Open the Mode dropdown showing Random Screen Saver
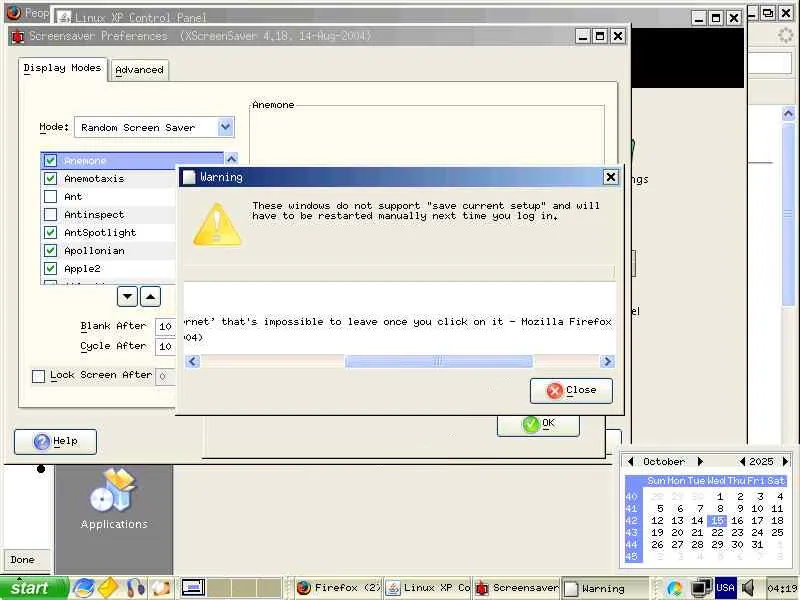This screenshot has width=800, height=600. 154,128
